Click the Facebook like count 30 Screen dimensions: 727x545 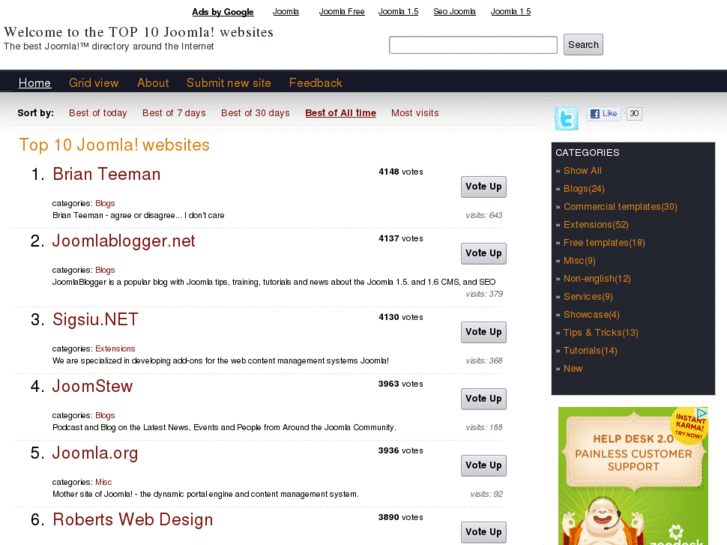pyautogui.click(x=634, y=114)
